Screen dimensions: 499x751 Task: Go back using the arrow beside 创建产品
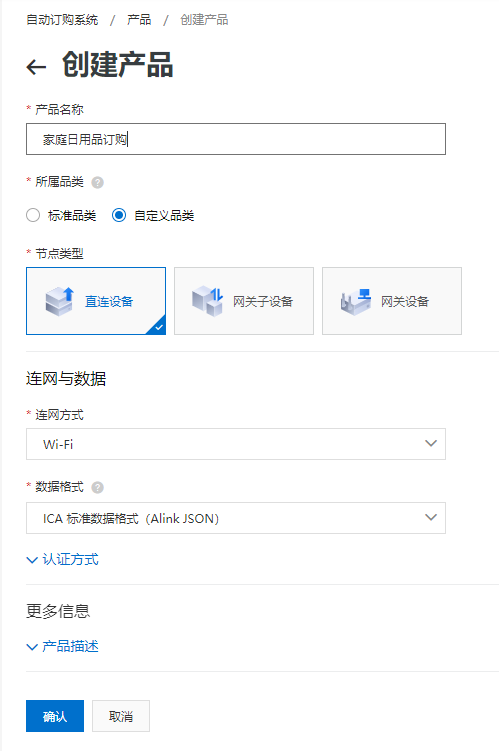pos(36,67)
